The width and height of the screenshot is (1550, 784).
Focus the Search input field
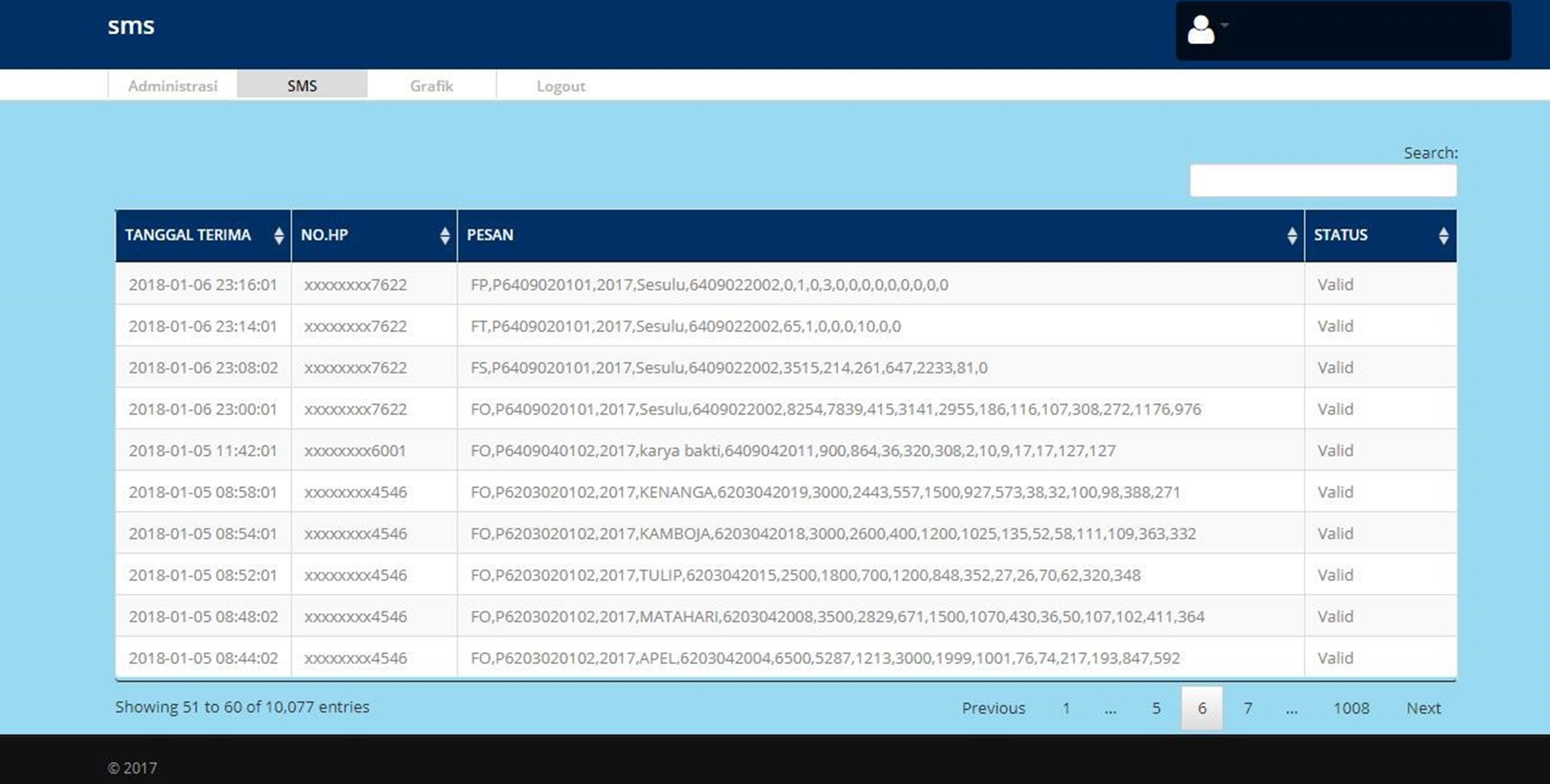click(1323, 181)
